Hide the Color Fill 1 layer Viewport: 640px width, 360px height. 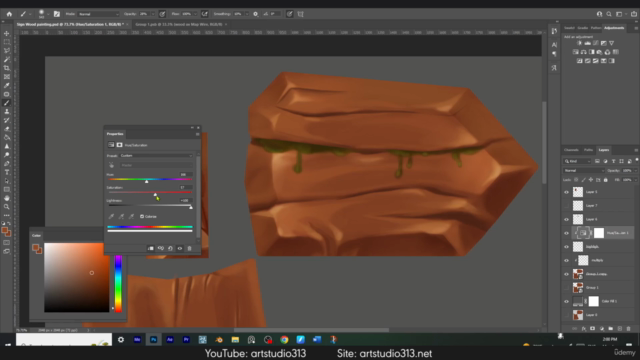pos(566,301)
